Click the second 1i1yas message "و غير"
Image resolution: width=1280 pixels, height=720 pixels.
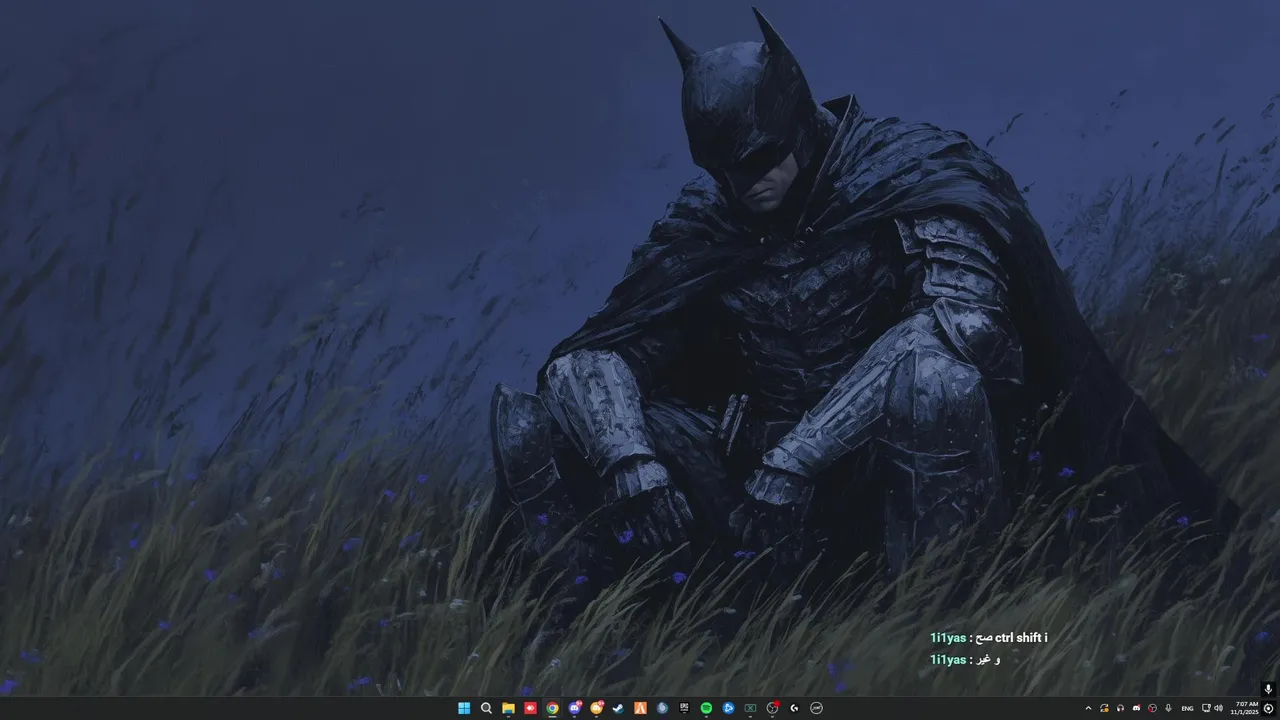point(988,659)
